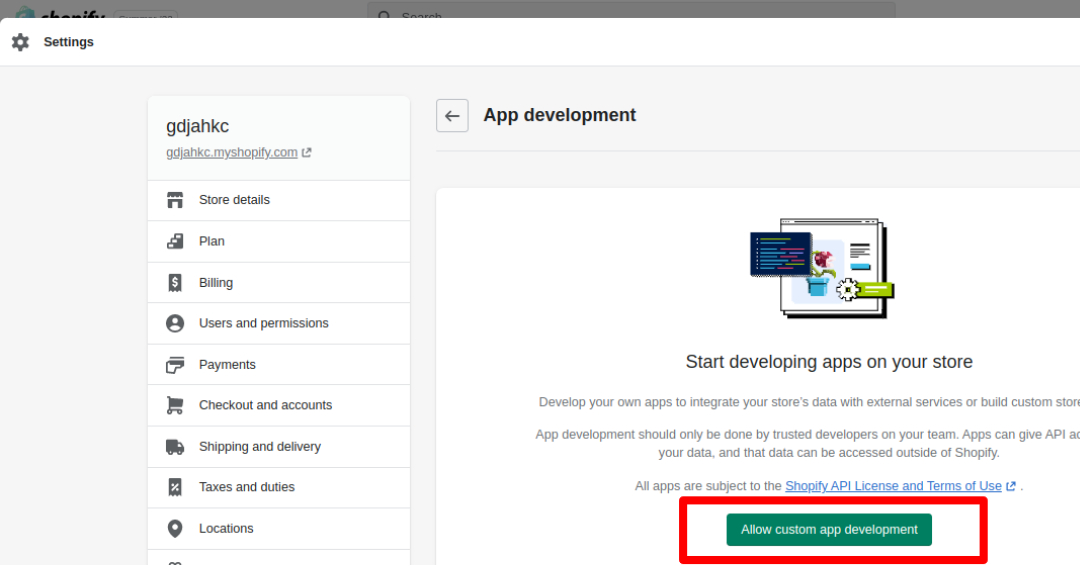Viewport: 1080px width, 566px height.
Task: Click the App development heading
Action: pos(559,115)
